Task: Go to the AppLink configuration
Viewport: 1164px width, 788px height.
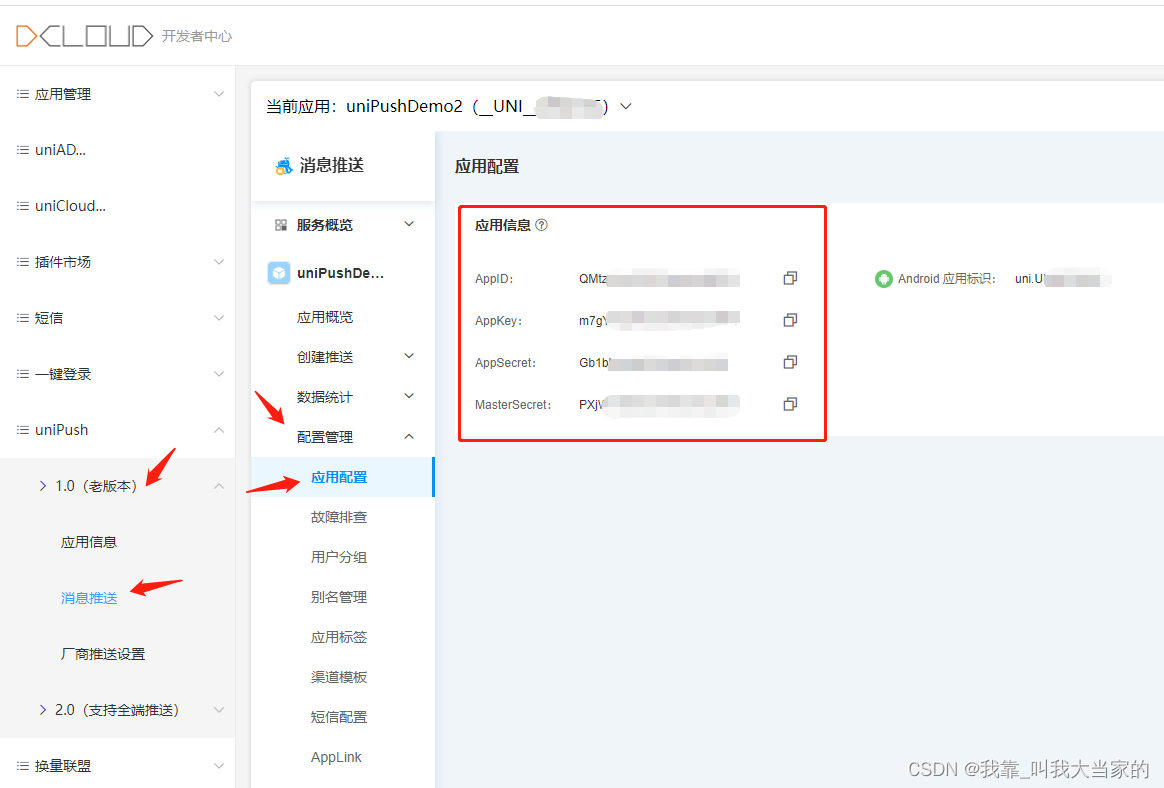Action: click(336, 757)
